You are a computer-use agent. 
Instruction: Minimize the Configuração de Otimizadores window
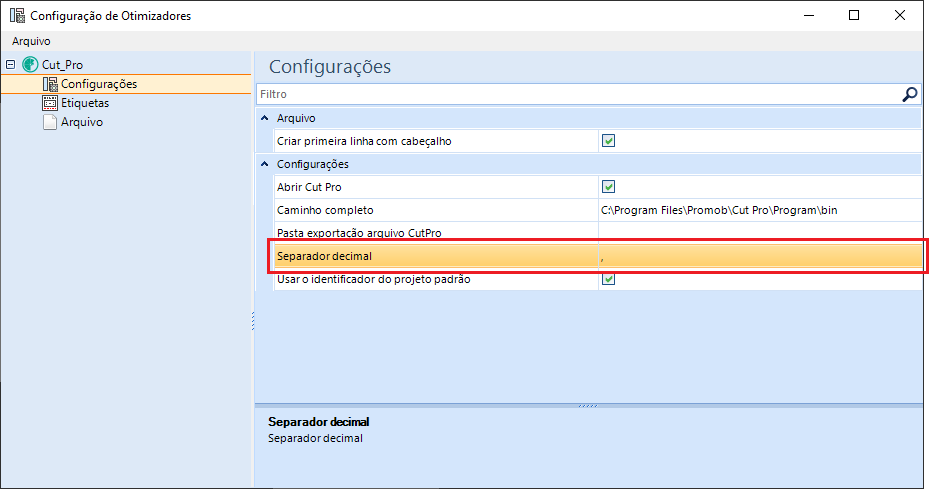[809, 15]
